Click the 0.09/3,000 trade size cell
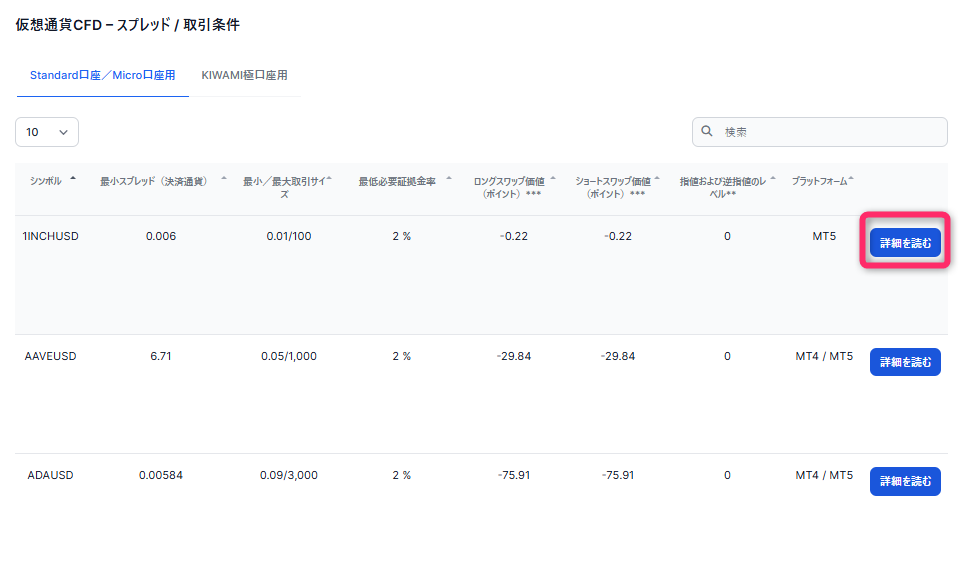The height and width of the screenshot is (567, 966). click(x=289, y=475)
